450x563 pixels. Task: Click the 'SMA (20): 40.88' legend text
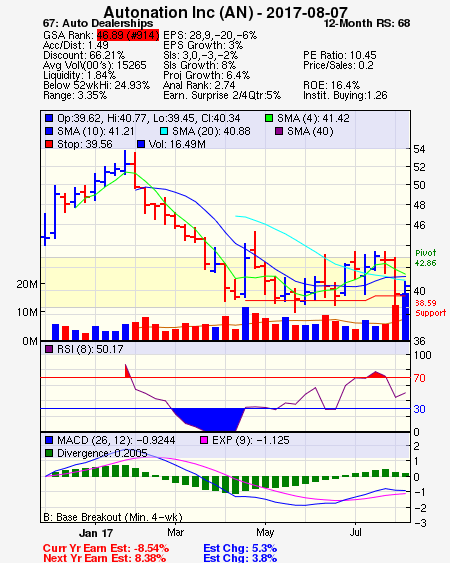click(211, 131)
